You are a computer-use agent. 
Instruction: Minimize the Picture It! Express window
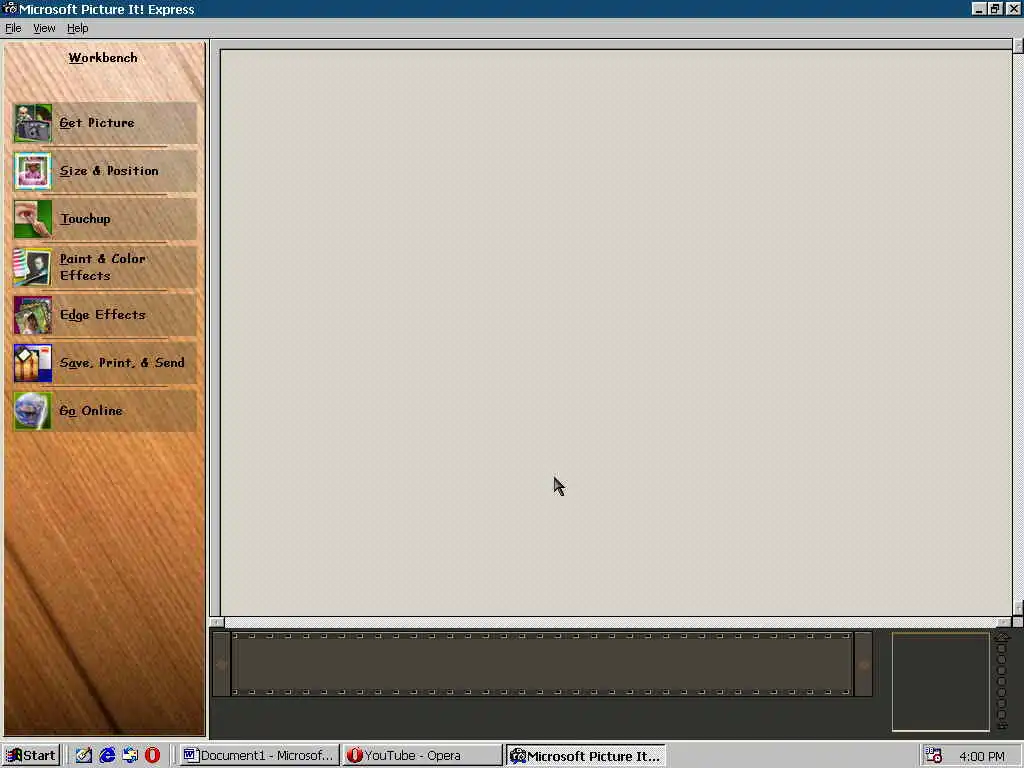(x=978, y=8)
